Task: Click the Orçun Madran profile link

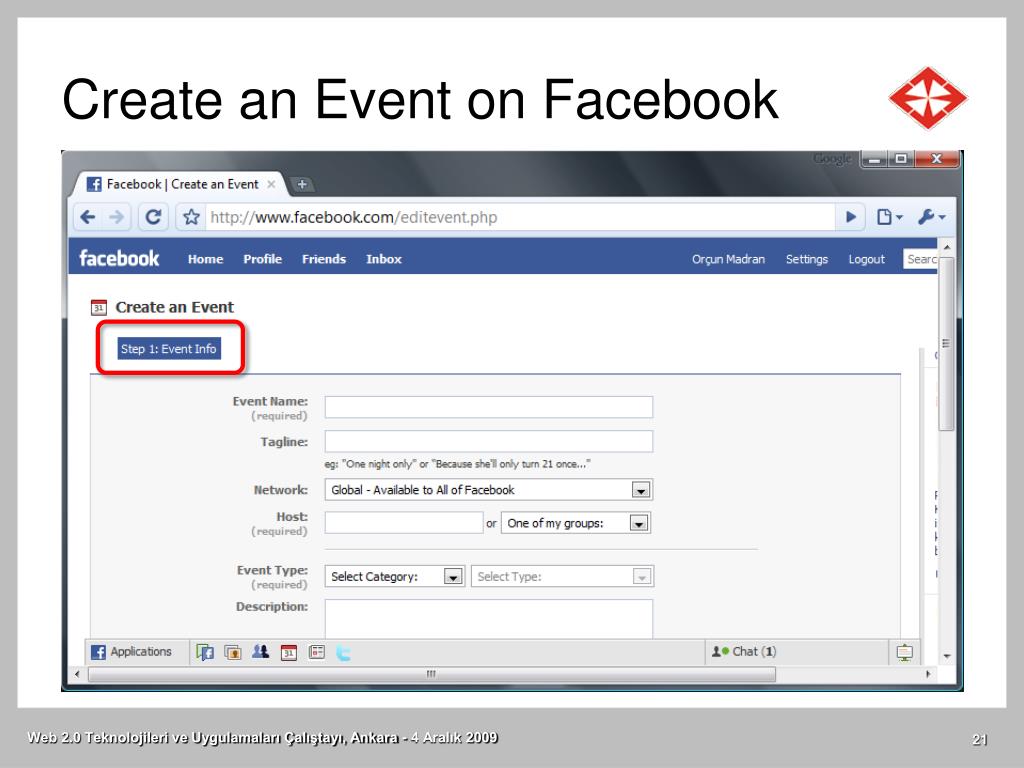Action: tap(728, 259)
